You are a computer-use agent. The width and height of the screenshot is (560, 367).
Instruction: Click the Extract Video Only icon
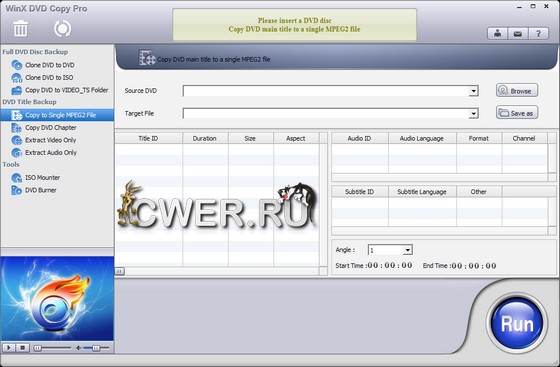point(16,140)
